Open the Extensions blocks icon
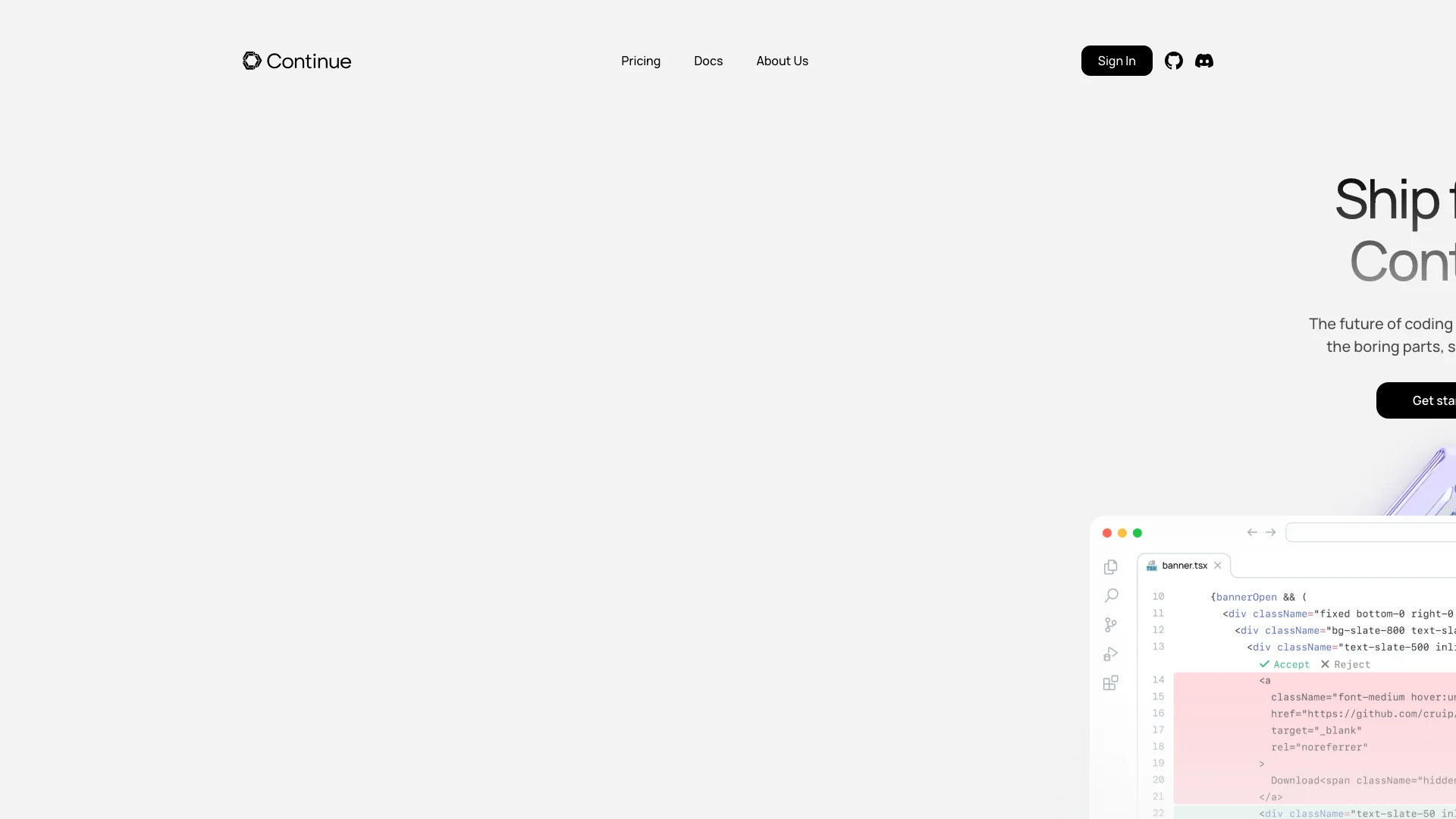1456x819 pixels. (x=1111, y=683)
